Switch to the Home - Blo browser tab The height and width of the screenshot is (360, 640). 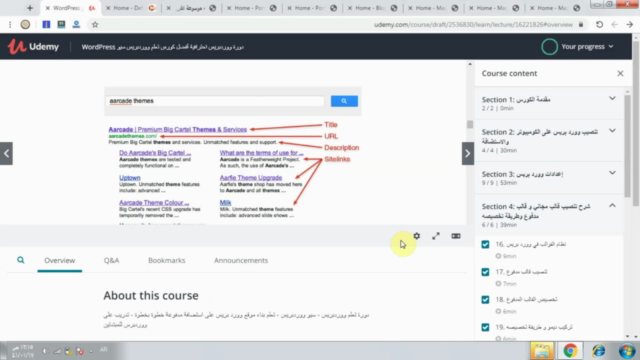(374, 8)
